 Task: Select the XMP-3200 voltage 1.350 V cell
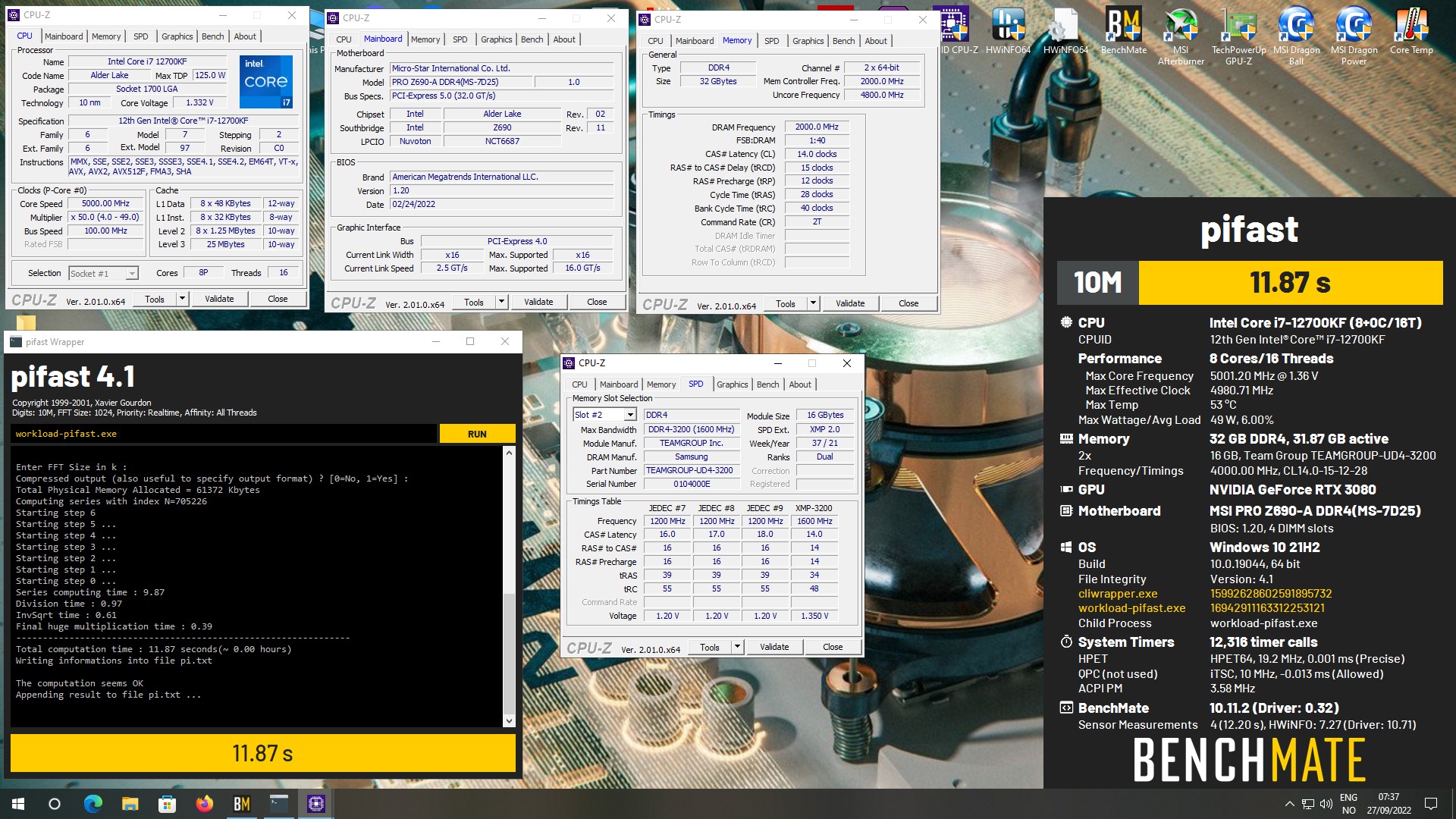coord(814,616)
